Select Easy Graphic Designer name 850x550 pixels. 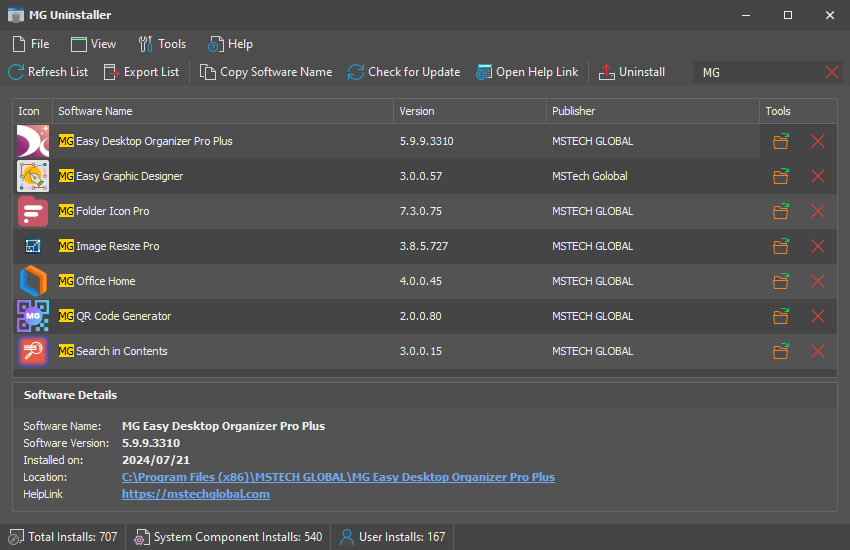coord(121,176)
